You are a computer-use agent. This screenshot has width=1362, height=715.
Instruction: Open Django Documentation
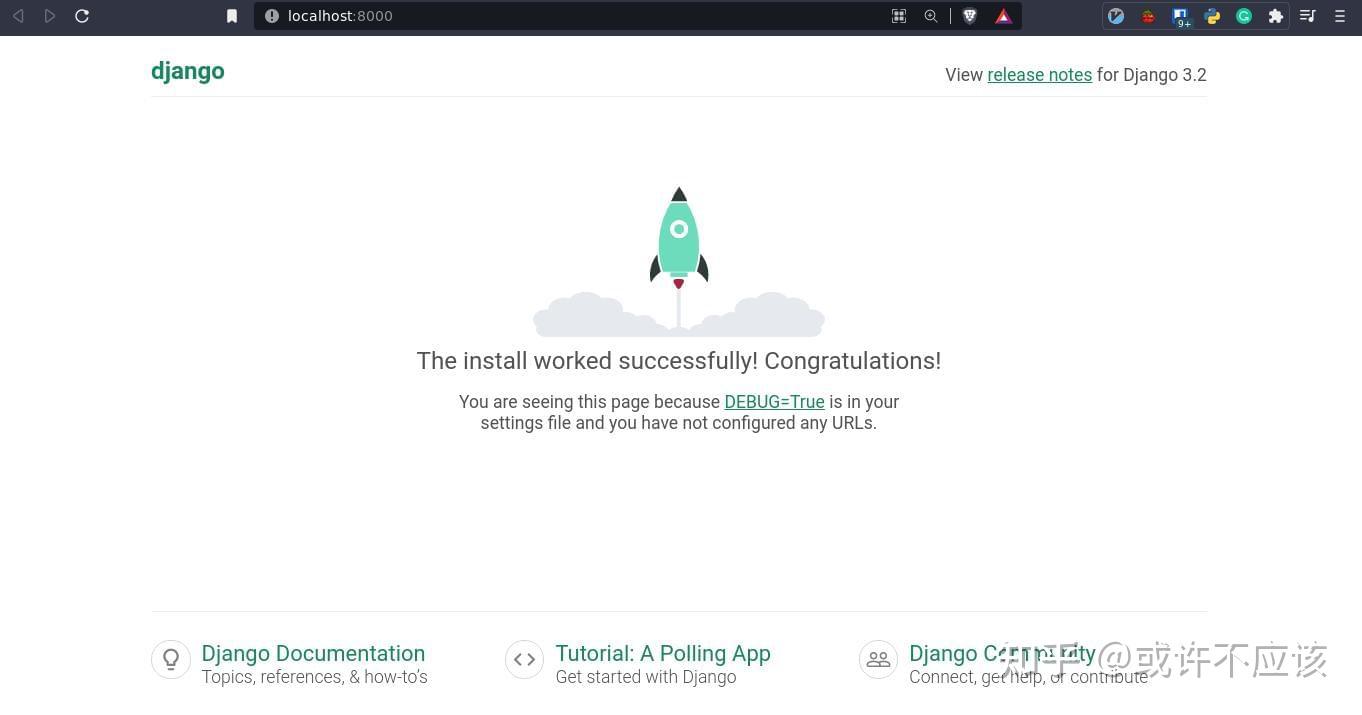313,653
